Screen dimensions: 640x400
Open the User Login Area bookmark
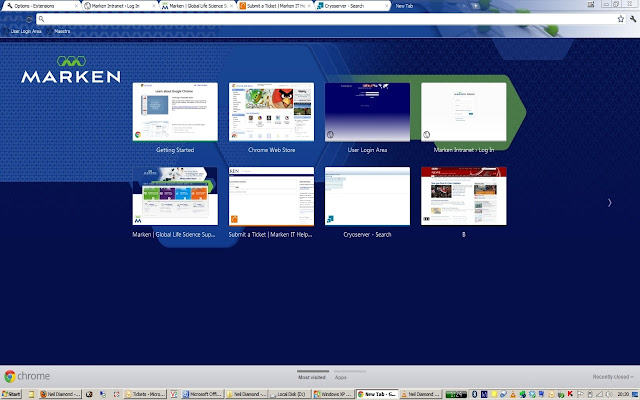coord(22,31)
